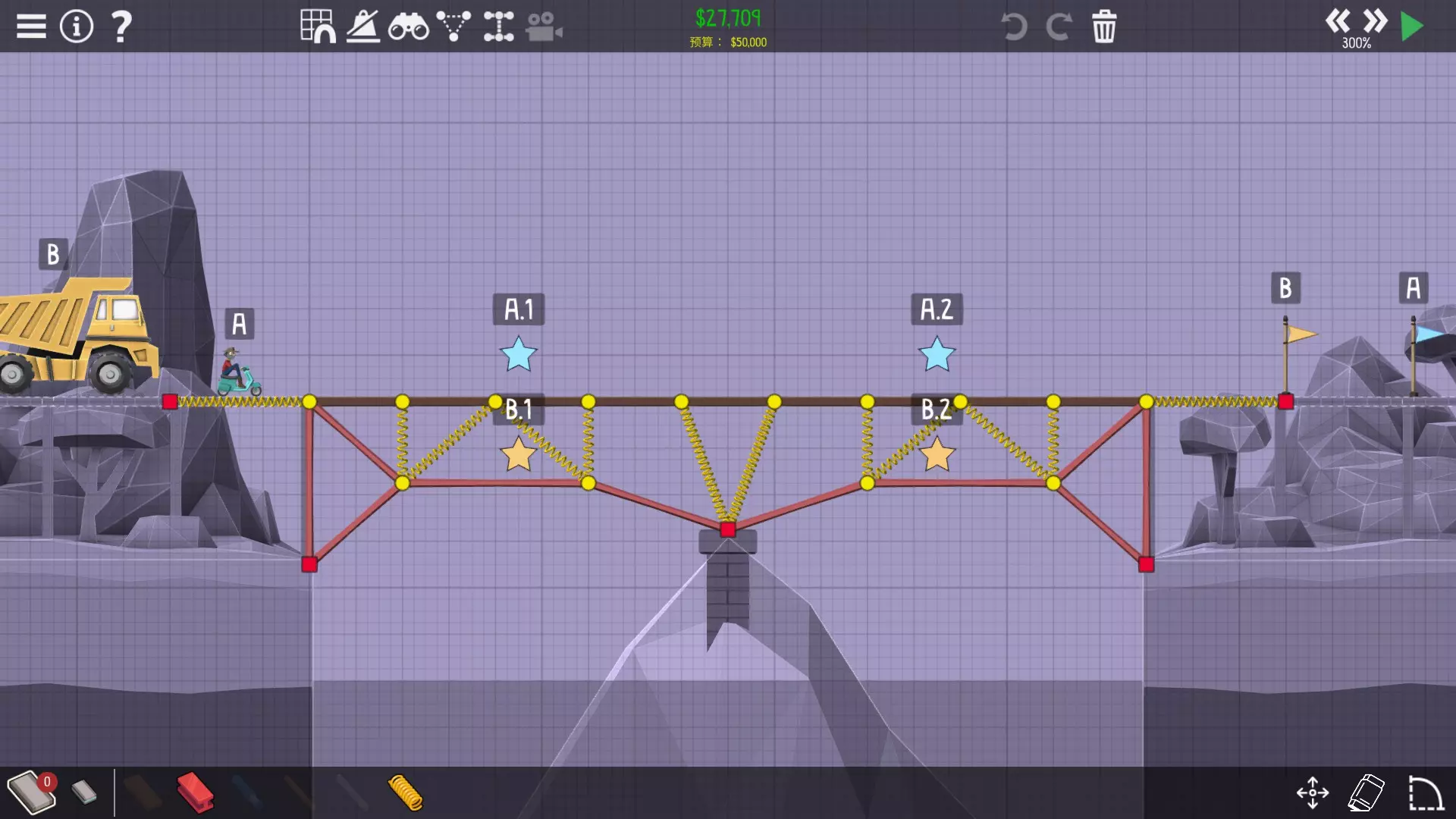This screenshot has width=1456, height=819.
Task: Click the A.1 checkpoint label
Action: point(519,309)
